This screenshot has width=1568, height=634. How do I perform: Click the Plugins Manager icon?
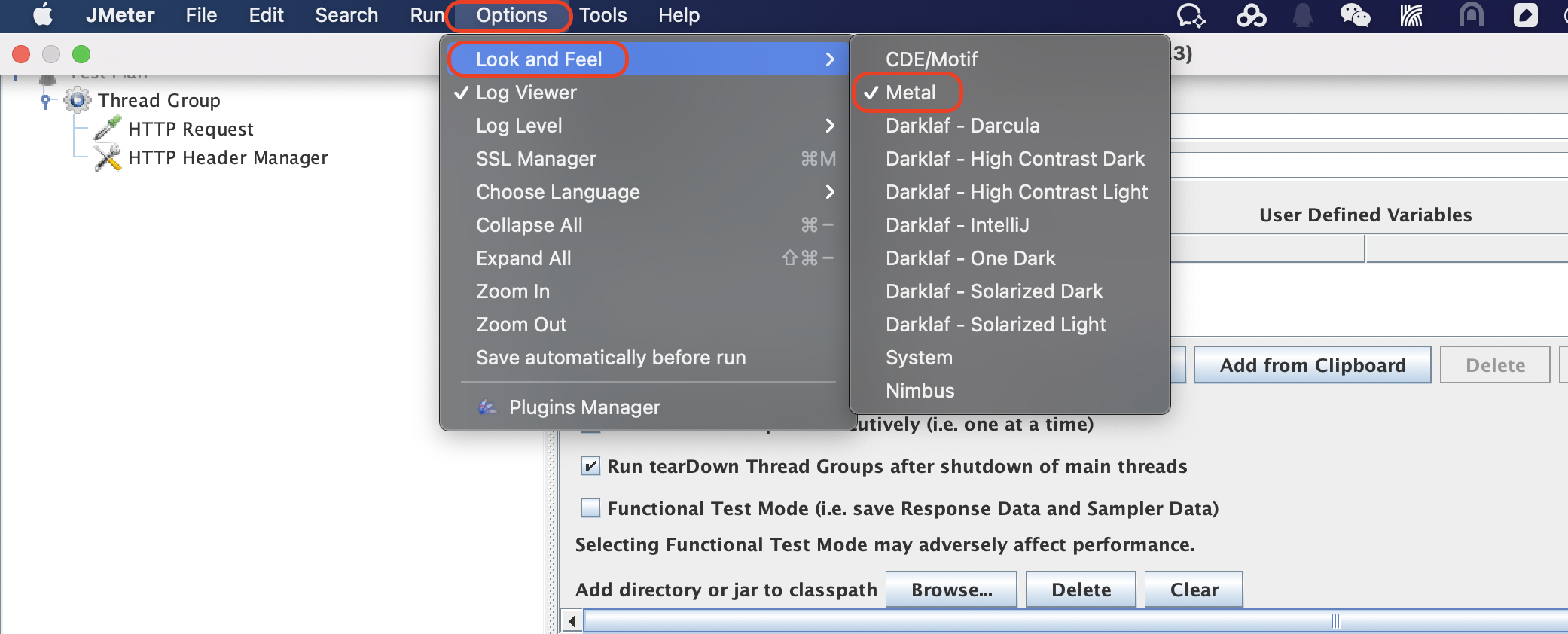(487, 407)
